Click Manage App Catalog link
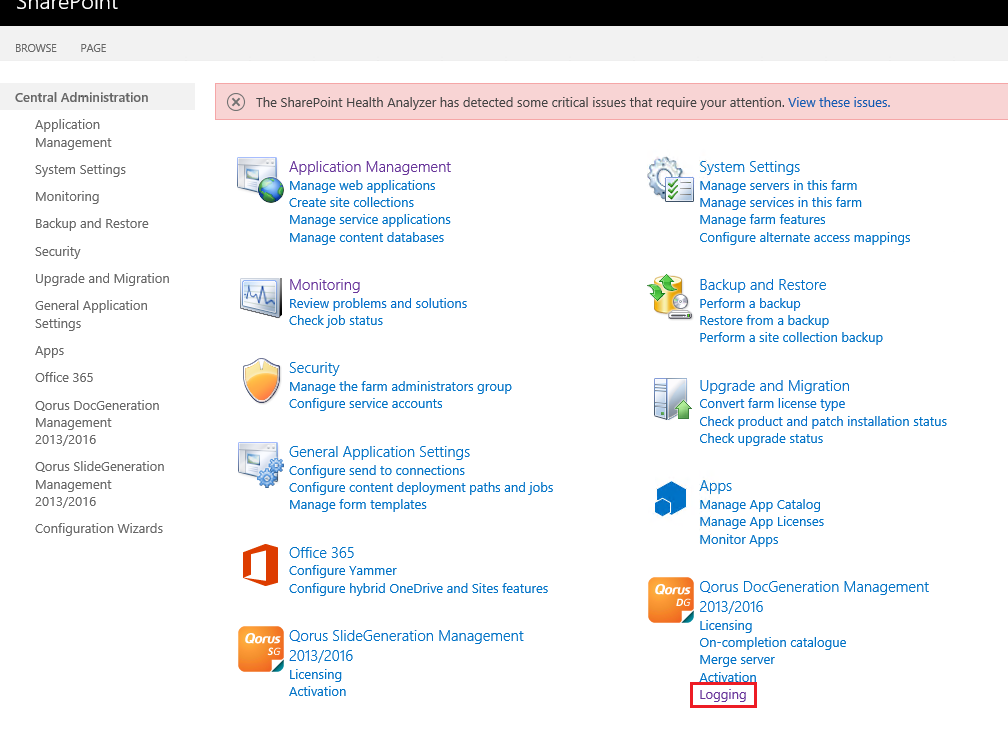The height and width of the screenshot is (734, 1008). click(760, 505)
